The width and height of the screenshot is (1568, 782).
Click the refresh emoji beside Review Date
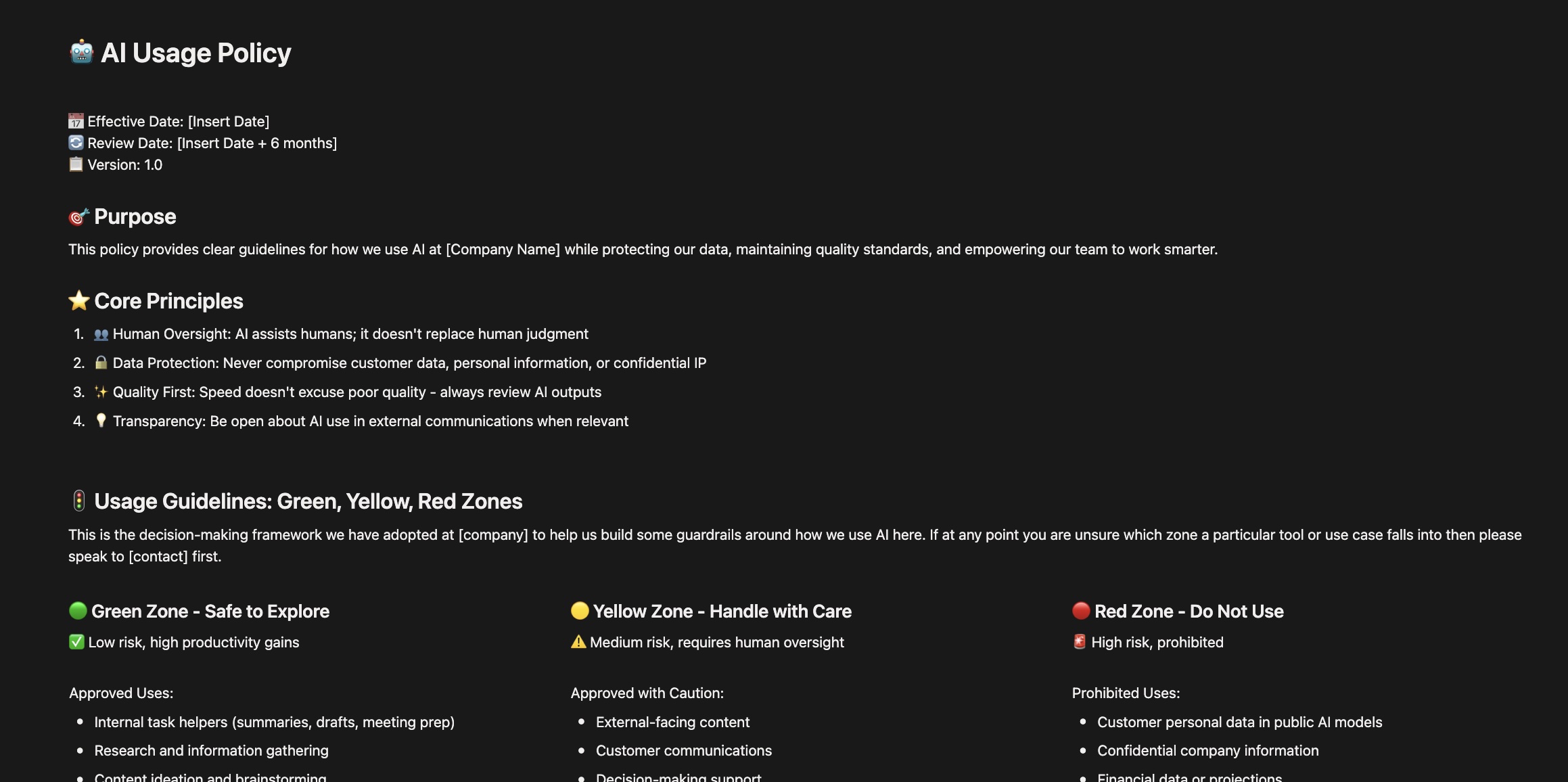(x=76, y=143)
